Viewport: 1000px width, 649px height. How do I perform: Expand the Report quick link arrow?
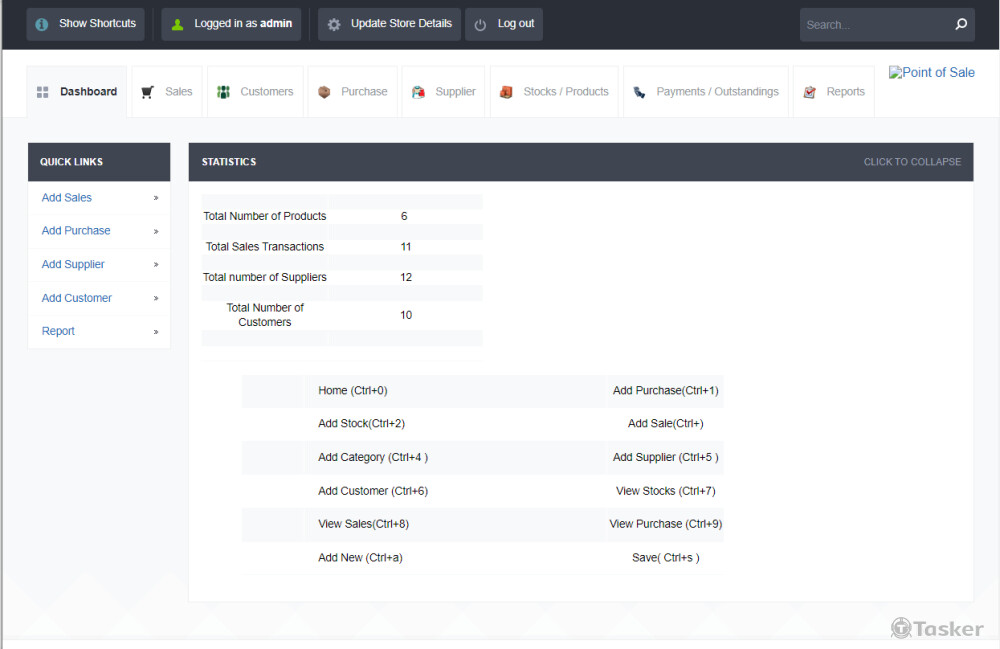(x=156, y=331)
